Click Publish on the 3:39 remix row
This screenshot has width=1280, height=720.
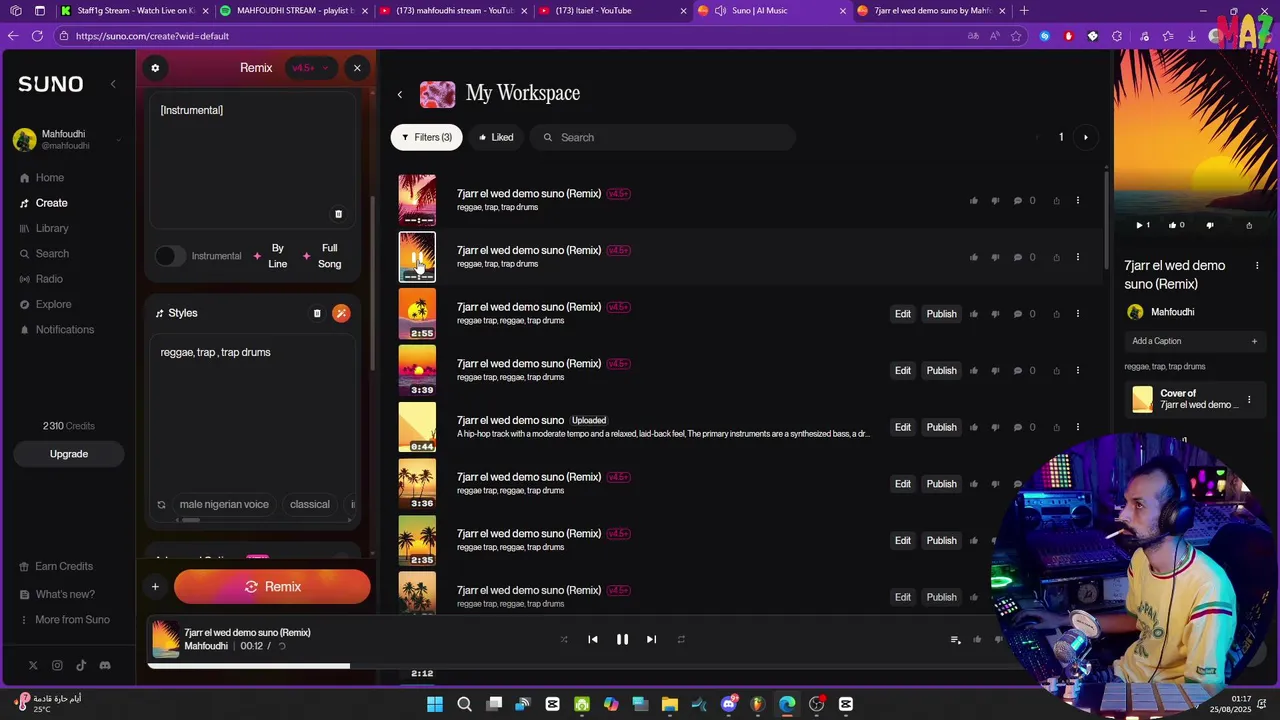coord(941,371)
